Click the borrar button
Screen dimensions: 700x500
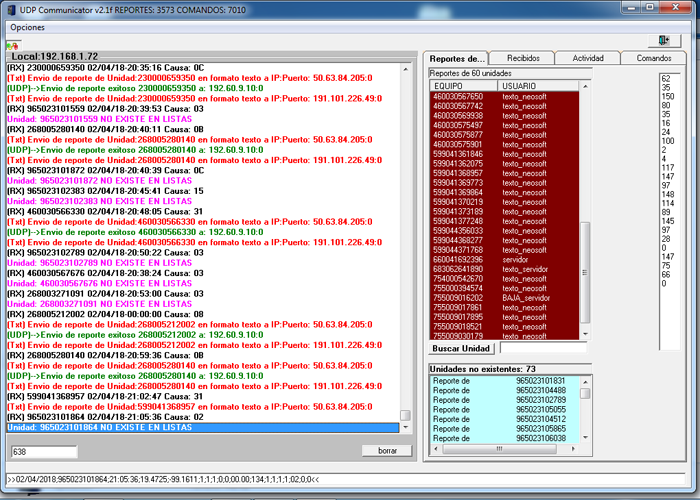386,451
